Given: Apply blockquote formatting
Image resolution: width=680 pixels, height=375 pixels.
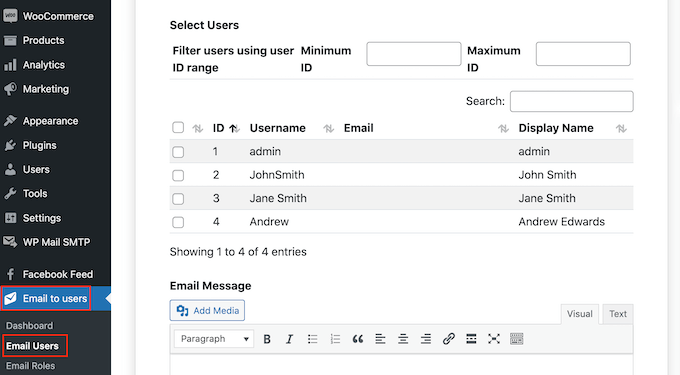Looking at the screenshot, I should (358, 339).
